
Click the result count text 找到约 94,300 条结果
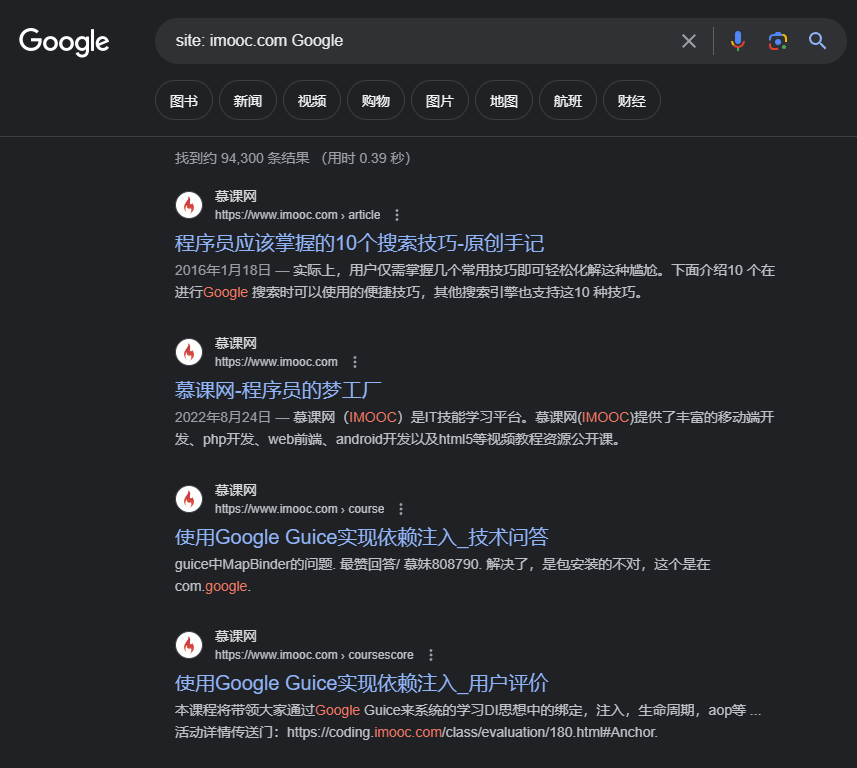pos(242,158)
